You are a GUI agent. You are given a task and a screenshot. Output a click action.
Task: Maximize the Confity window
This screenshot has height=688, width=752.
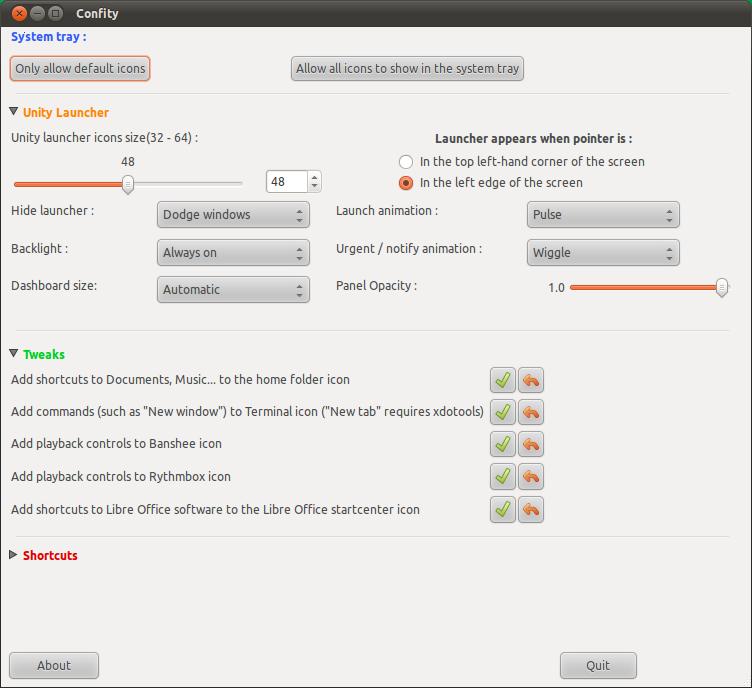56,13
